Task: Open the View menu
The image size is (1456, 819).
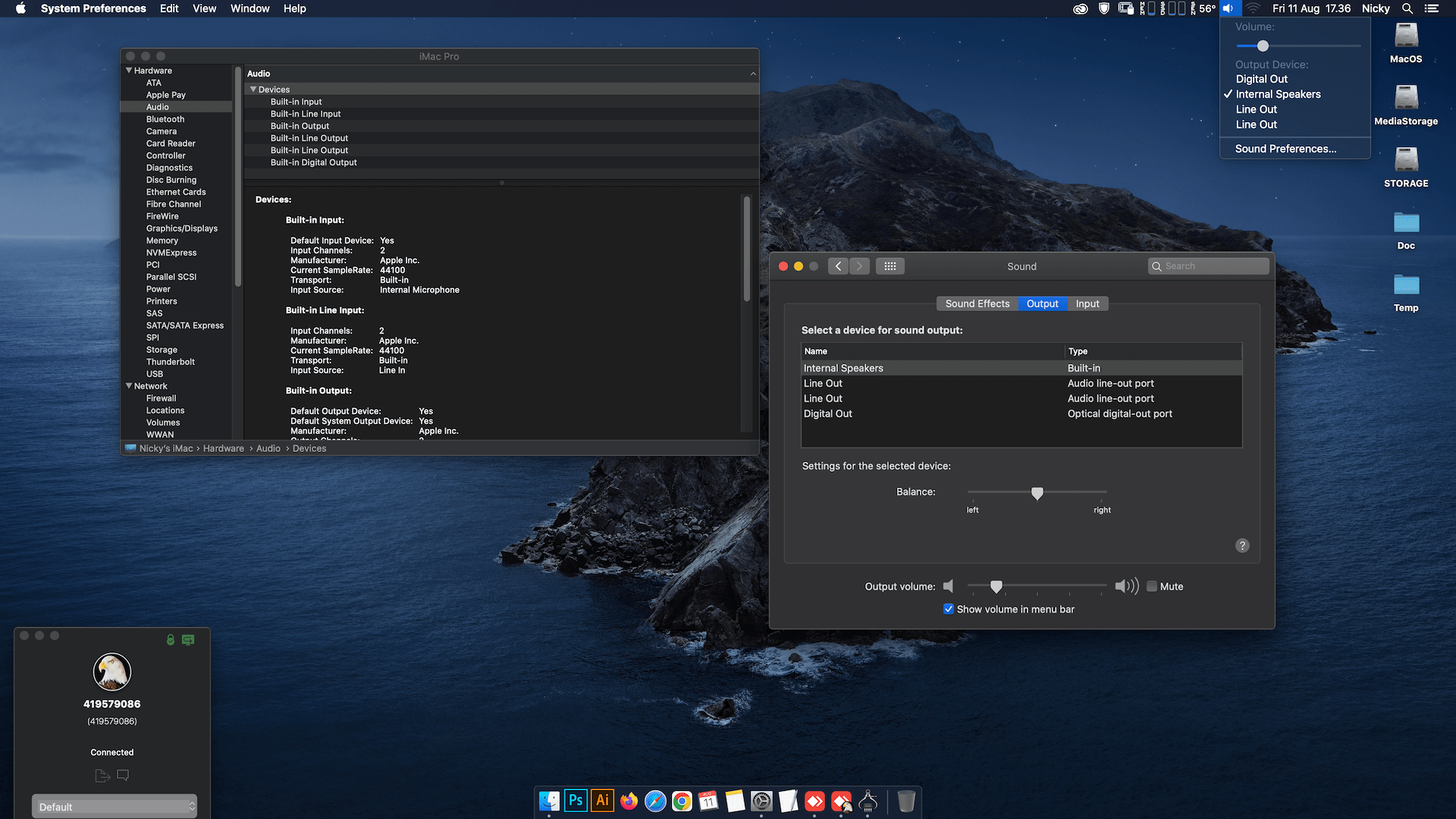Action: 204,8
